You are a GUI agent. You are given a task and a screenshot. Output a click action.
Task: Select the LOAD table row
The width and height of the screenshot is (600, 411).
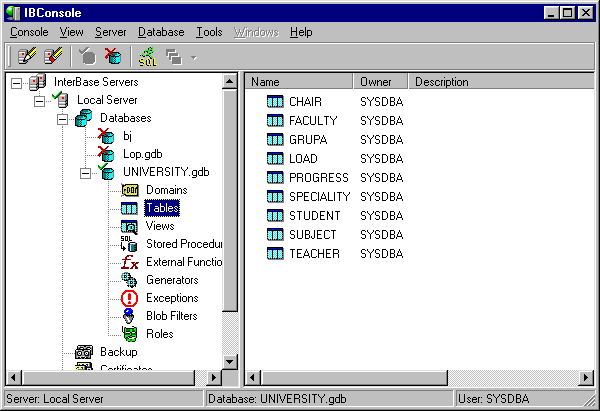pos(335,159)
